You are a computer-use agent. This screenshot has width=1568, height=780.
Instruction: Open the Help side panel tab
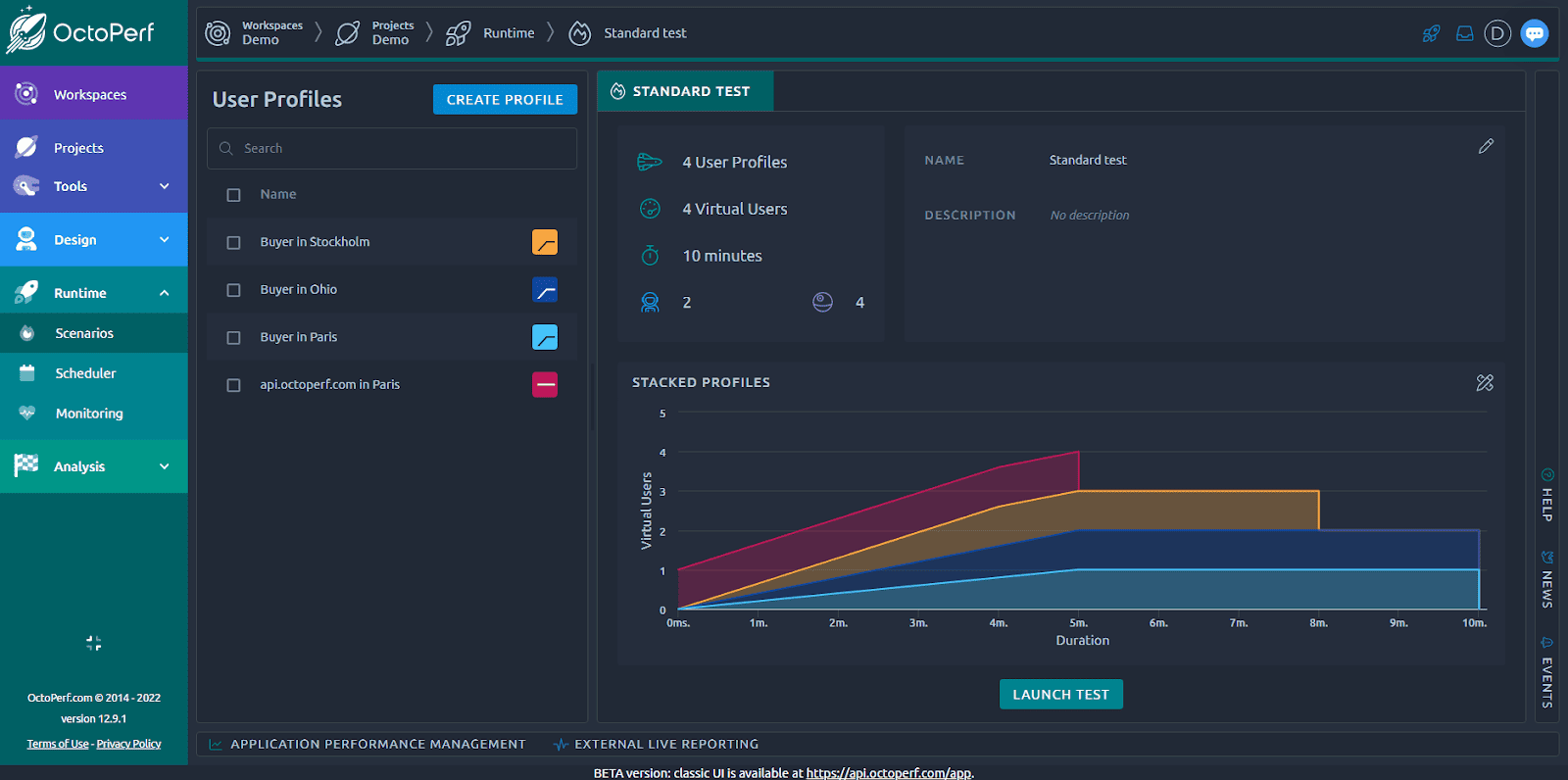[x=1546, y=495]
